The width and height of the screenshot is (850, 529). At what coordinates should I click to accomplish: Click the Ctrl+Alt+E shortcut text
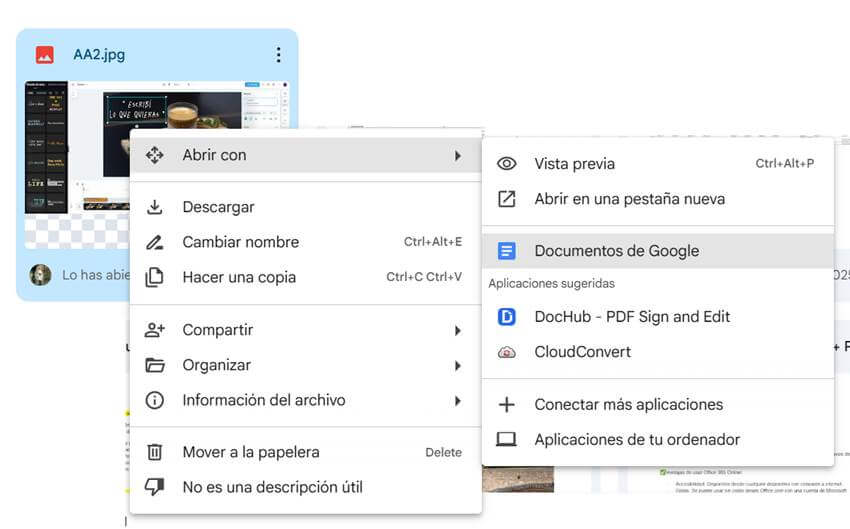(x=433, y=242)
